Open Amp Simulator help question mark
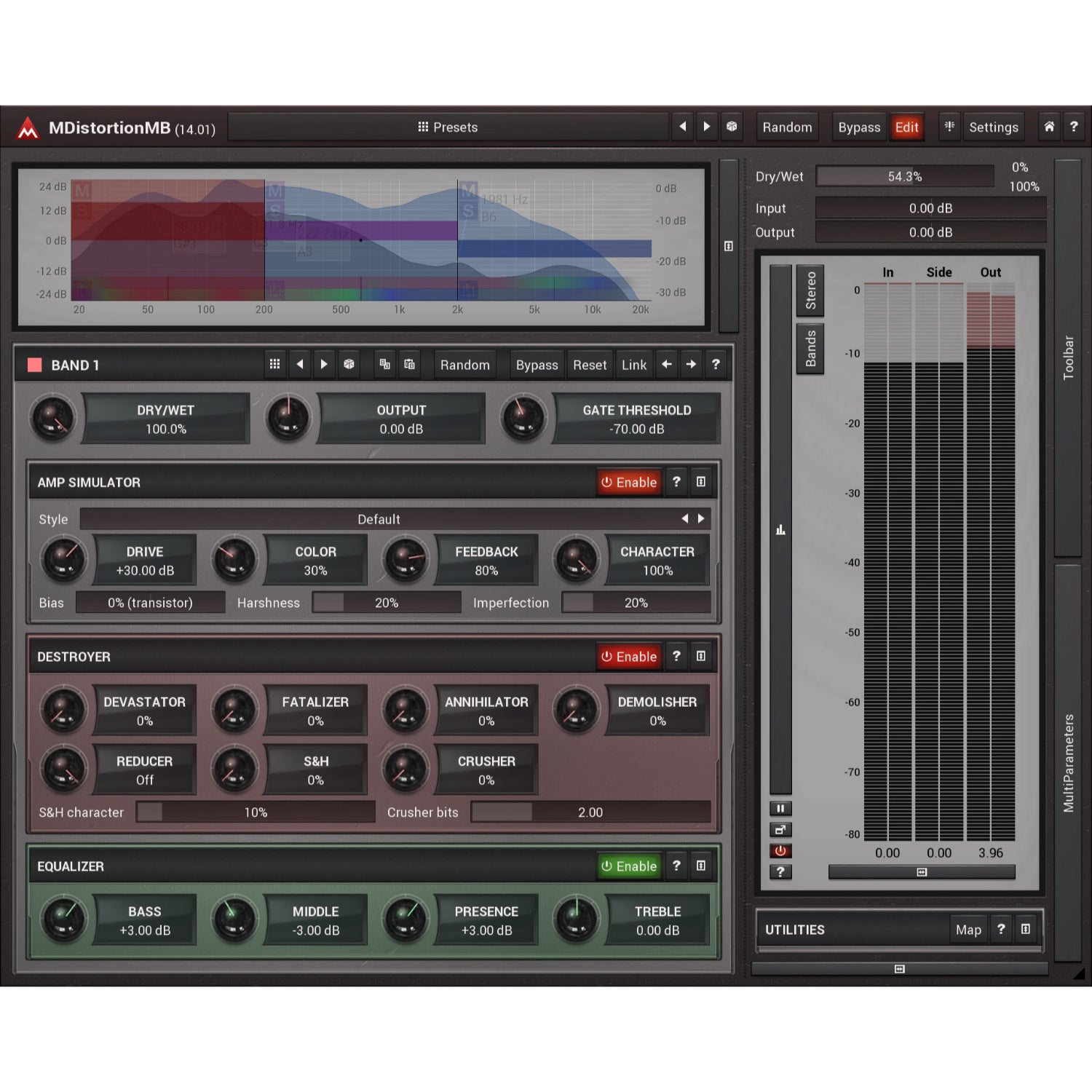 676,481
